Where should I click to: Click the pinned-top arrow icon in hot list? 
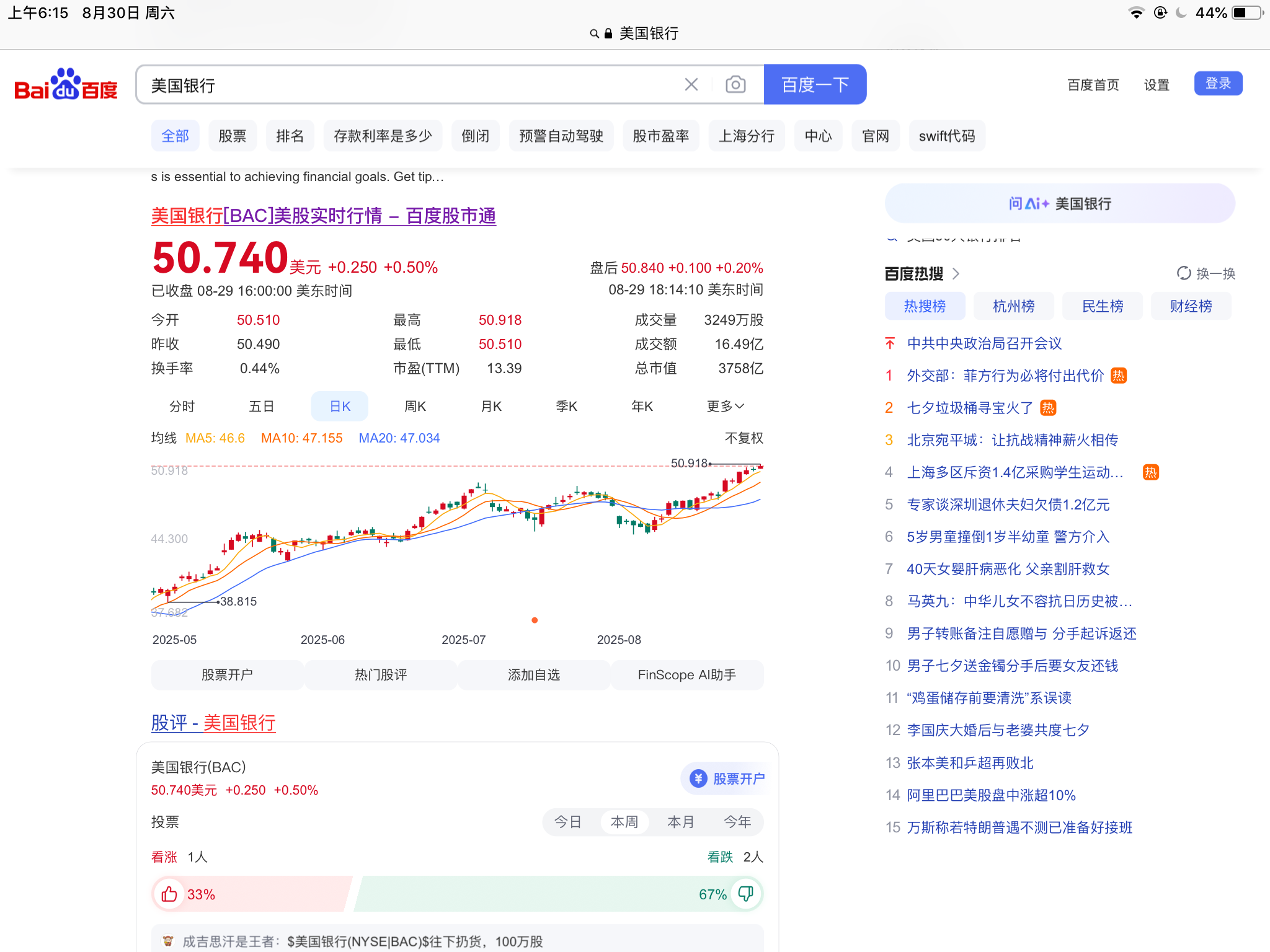[x=890, y=343]
